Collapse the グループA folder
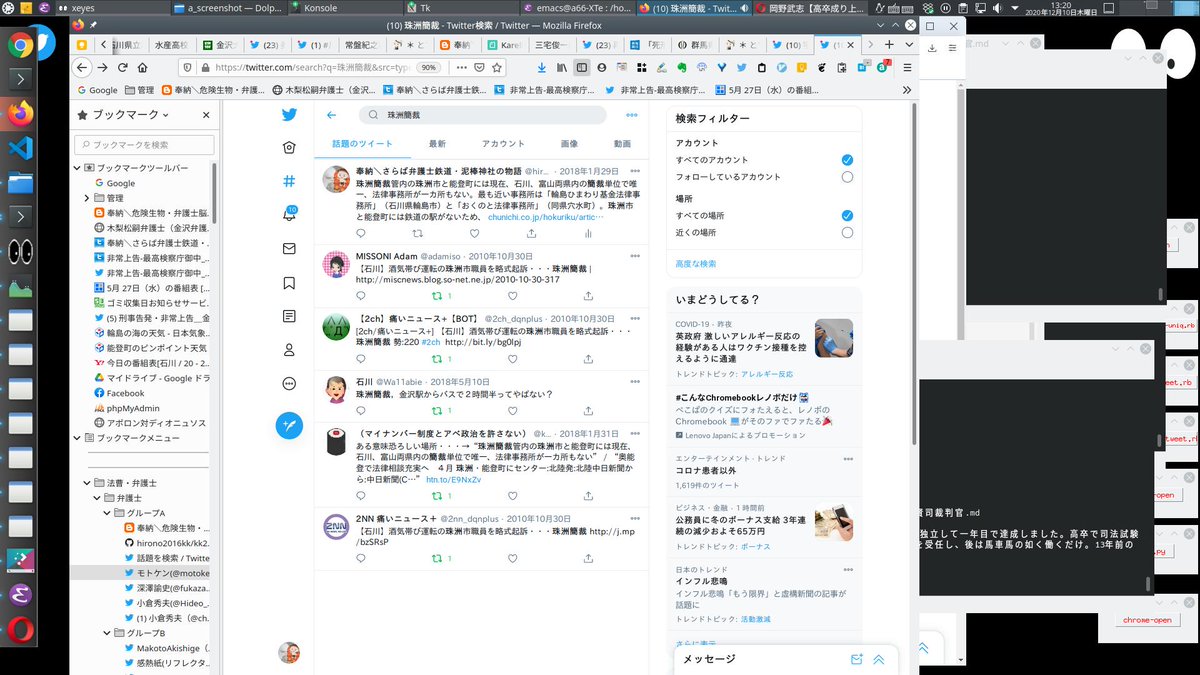 (x=107, y=513)
